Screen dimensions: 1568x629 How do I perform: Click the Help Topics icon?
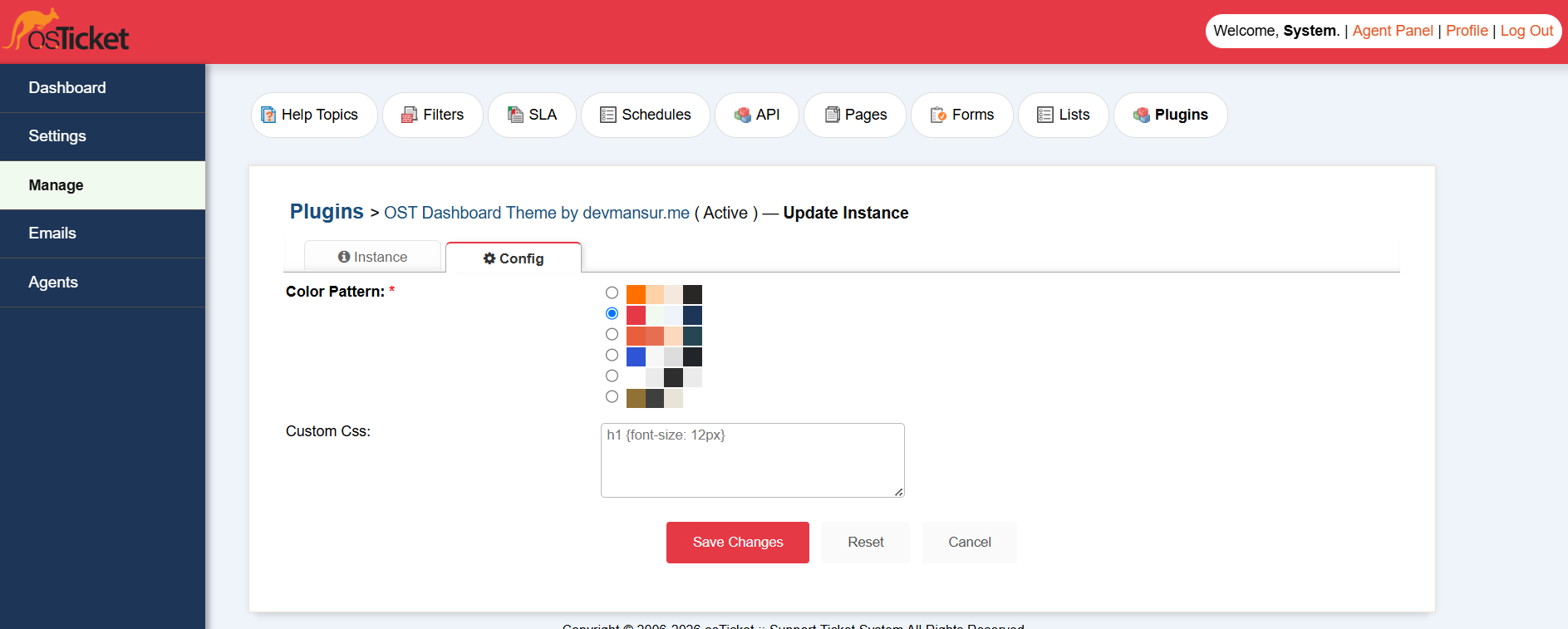tap(268, 115)
